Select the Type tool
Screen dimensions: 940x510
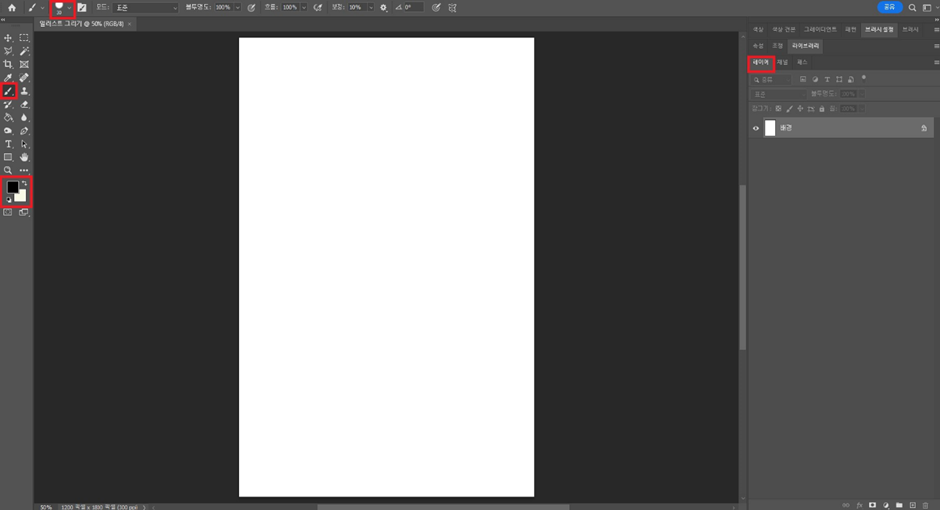point(8,144)
